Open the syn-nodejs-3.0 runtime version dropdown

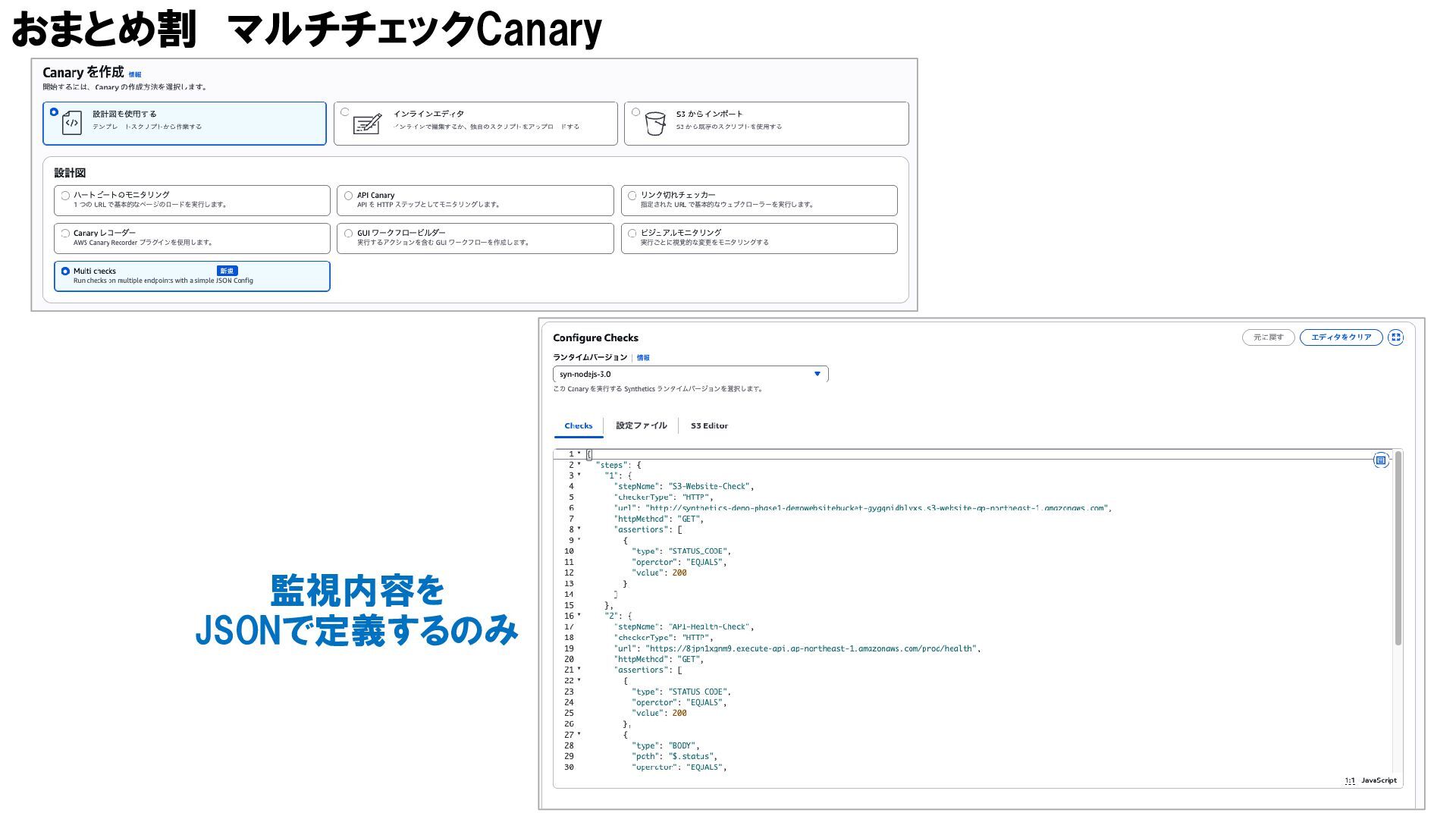(690, 374)
